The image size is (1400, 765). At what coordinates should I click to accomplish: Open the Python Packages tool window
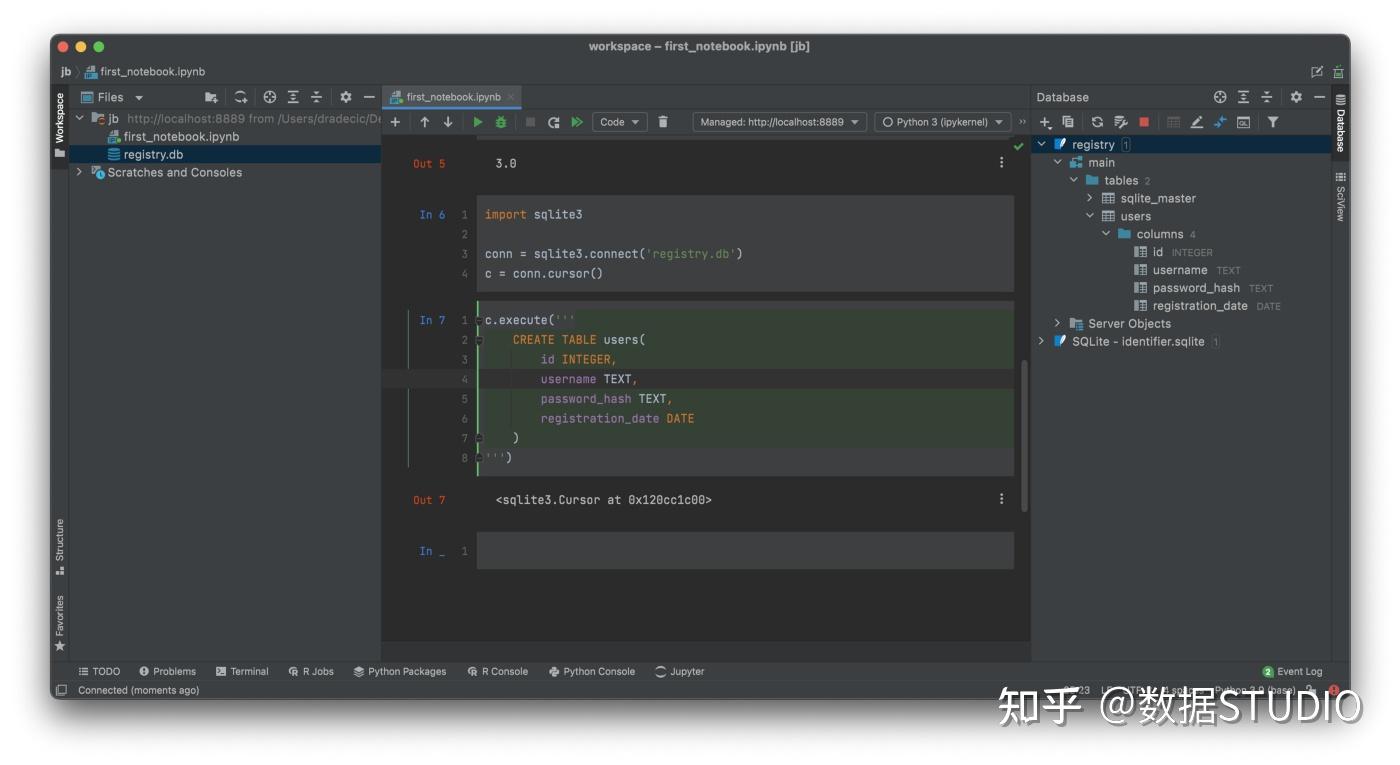click(x=399, y=671)
